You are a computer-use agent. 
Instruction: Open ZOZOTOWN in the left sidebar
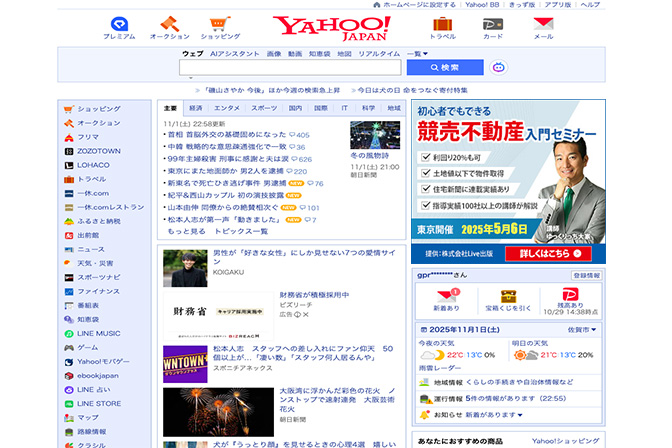(99, 150)
